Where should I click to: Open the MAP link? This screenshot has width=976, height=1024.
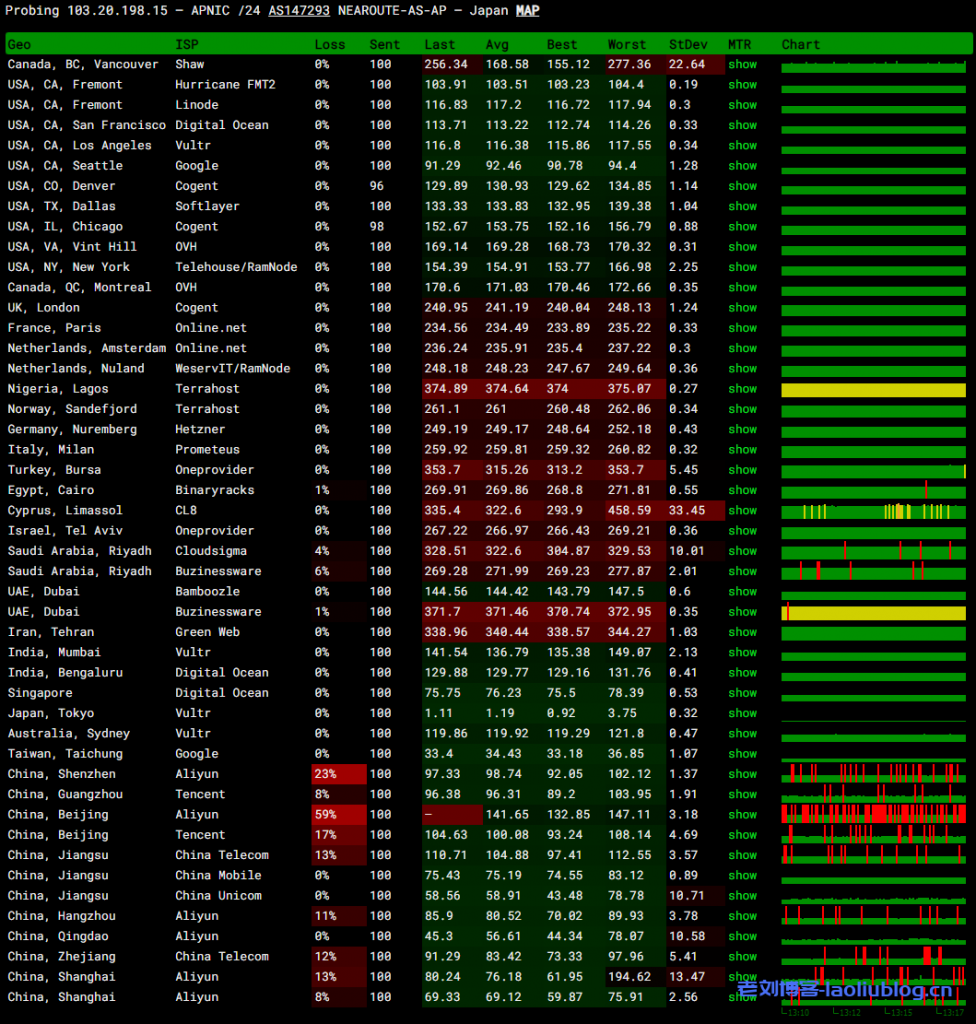pos(527,11)
